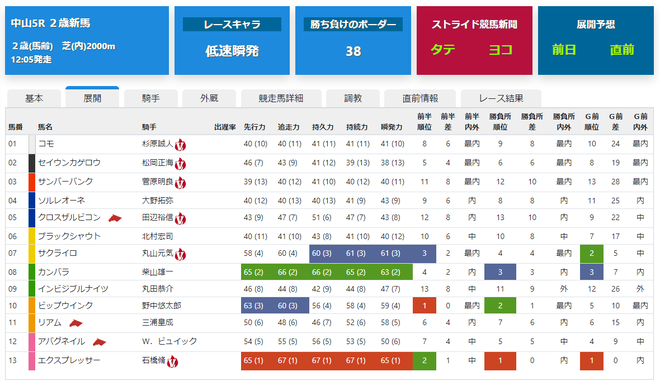The height and width of the screenshot is (386, 660).
Task: Click horse name サクライロ
Action: [x=57, y=253]
